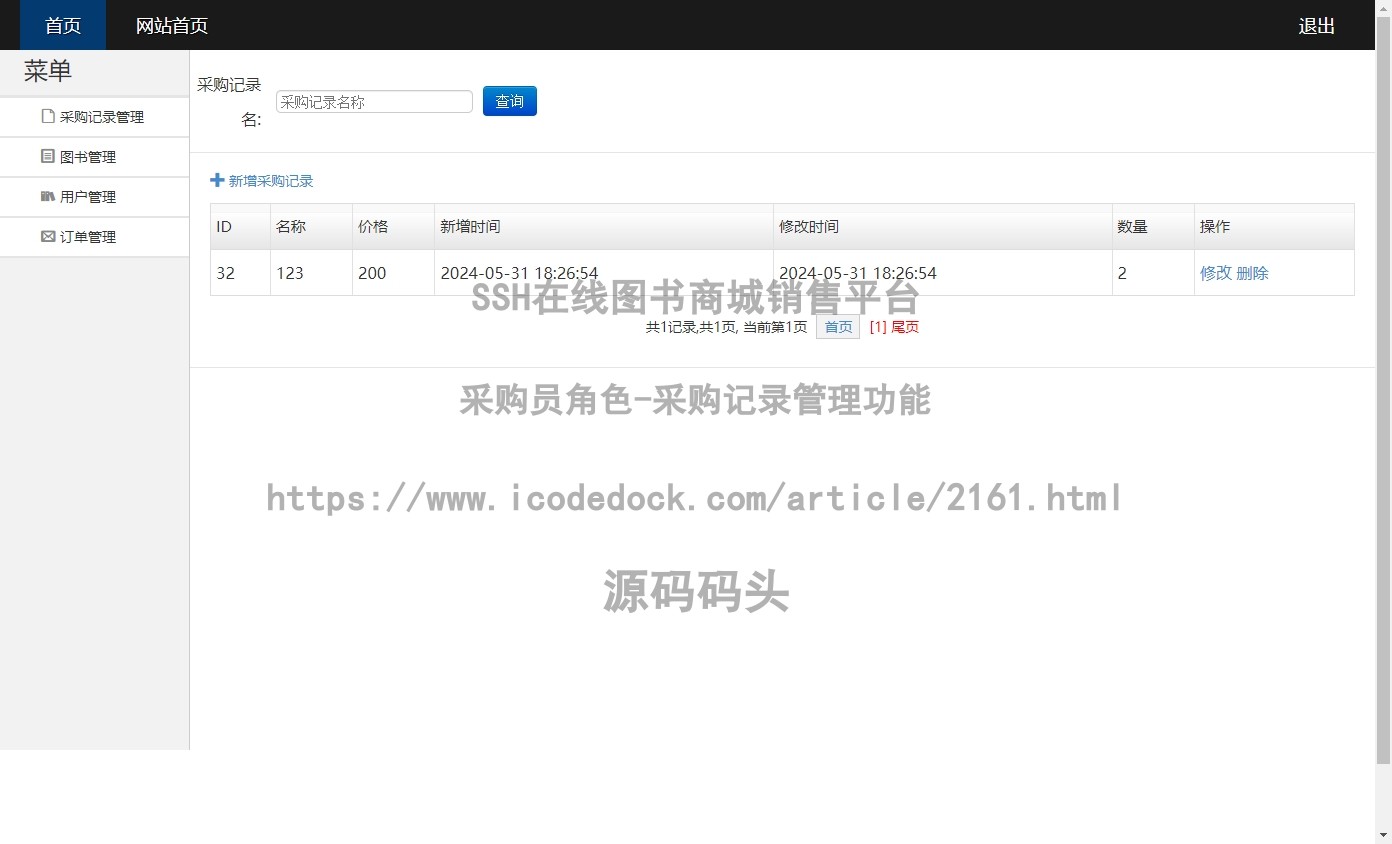
Task: Open 采购记录管理 menu item
Action: click(94, 117)
